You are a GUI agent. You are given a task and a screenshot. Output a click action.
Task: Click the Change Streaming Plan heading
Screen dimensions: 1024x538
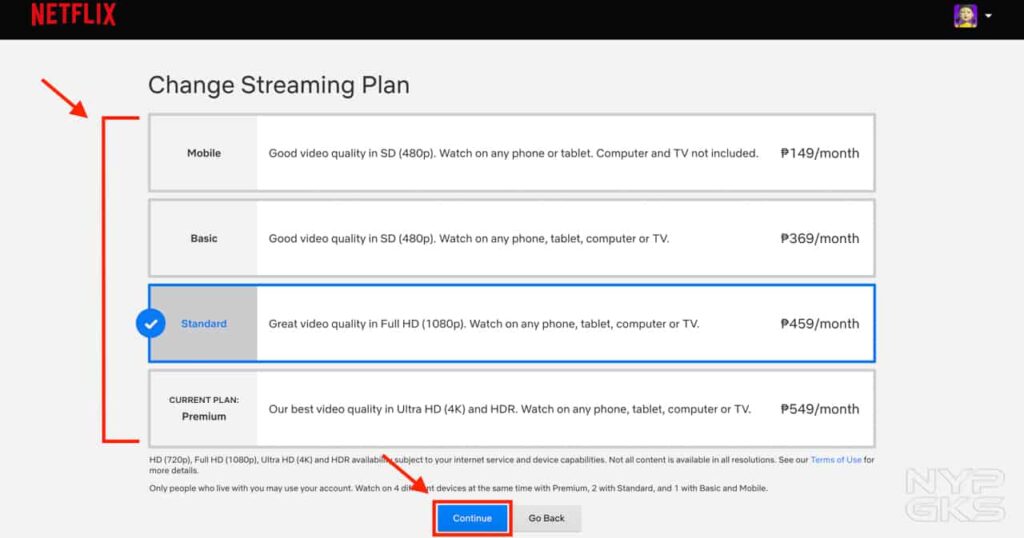pos(279,86)
